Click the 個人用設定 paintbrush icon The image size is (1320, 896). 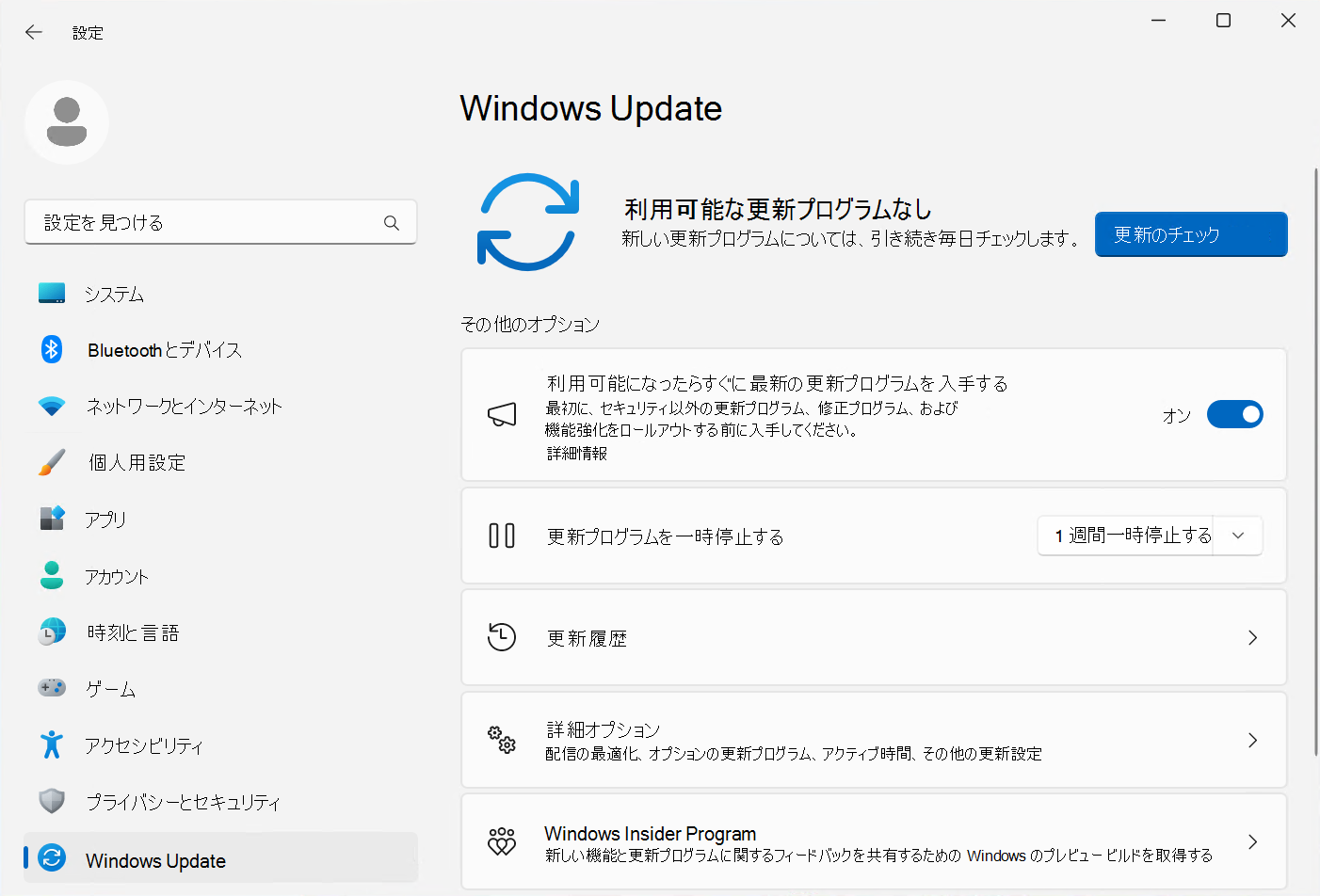pos(52,462)
